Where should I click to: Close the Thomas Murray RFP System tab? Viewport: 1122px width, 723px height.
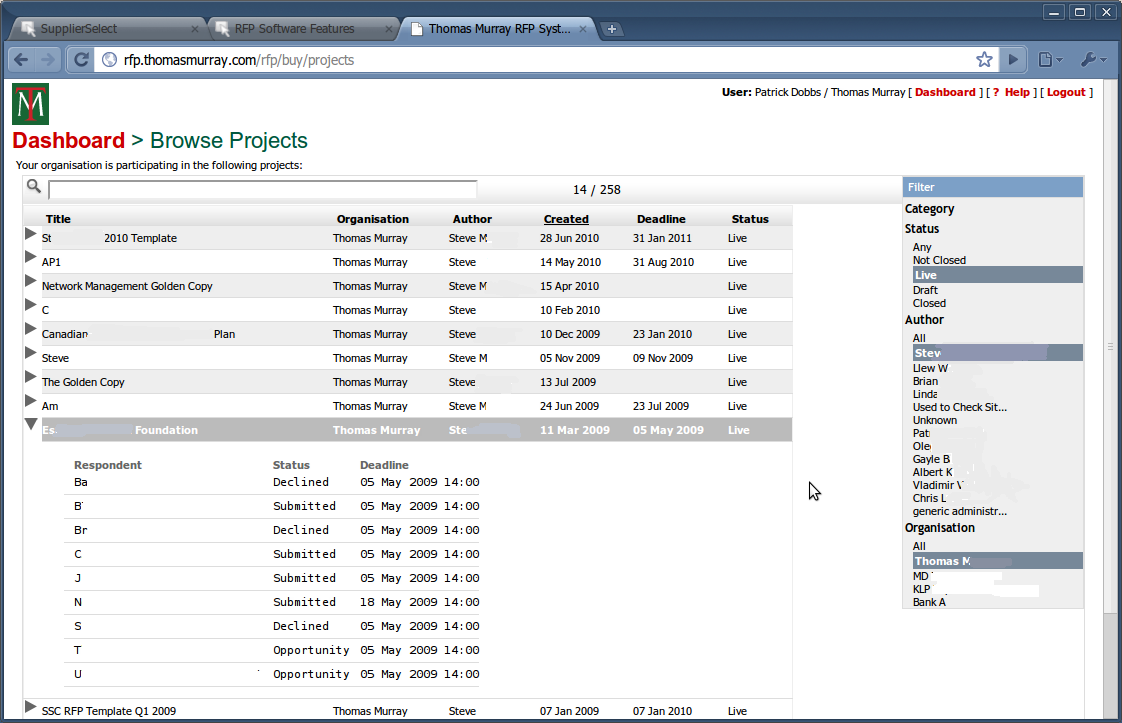tap(582, 29)
